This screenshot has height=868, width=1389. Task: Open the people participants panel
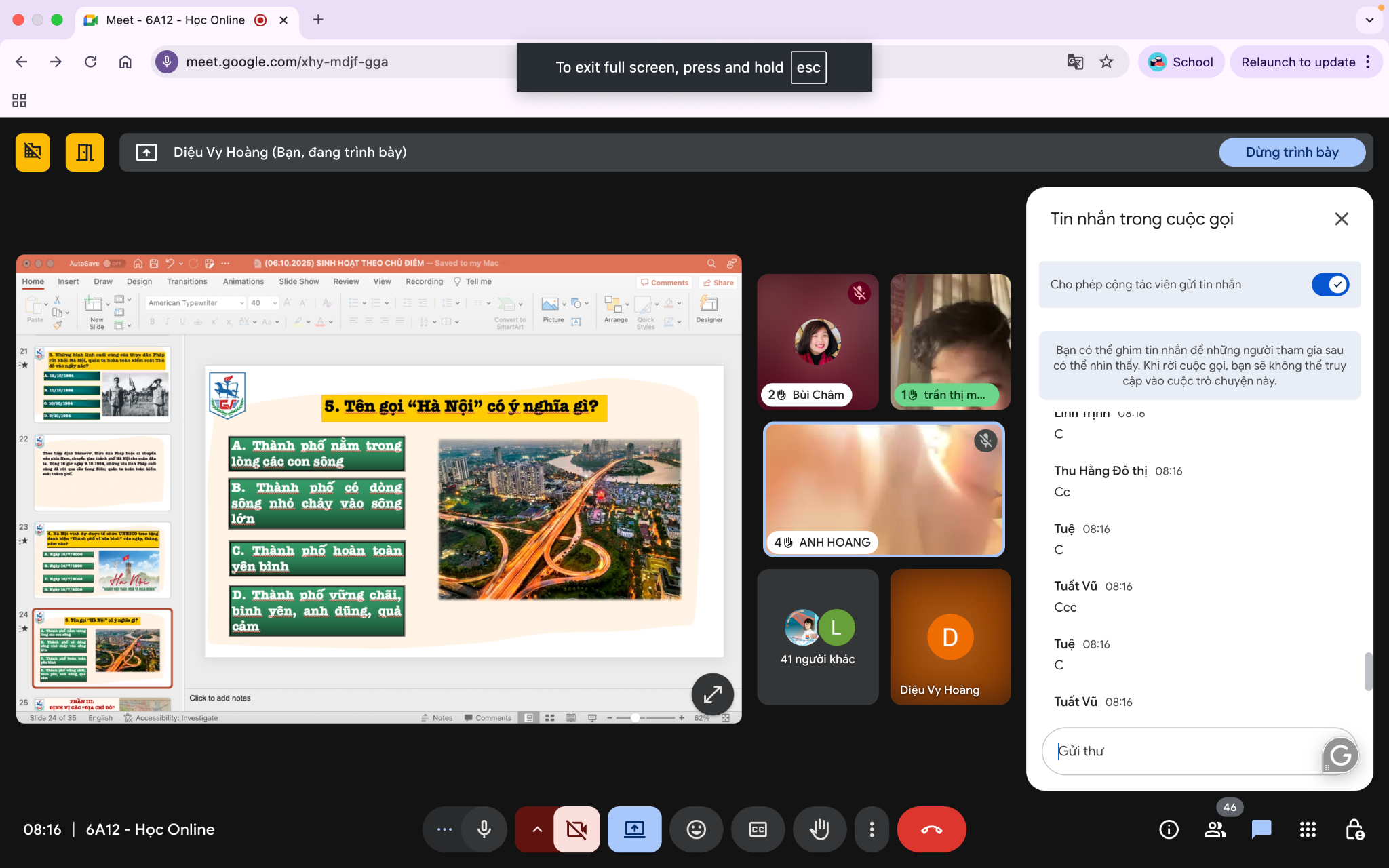point(1215,829)
